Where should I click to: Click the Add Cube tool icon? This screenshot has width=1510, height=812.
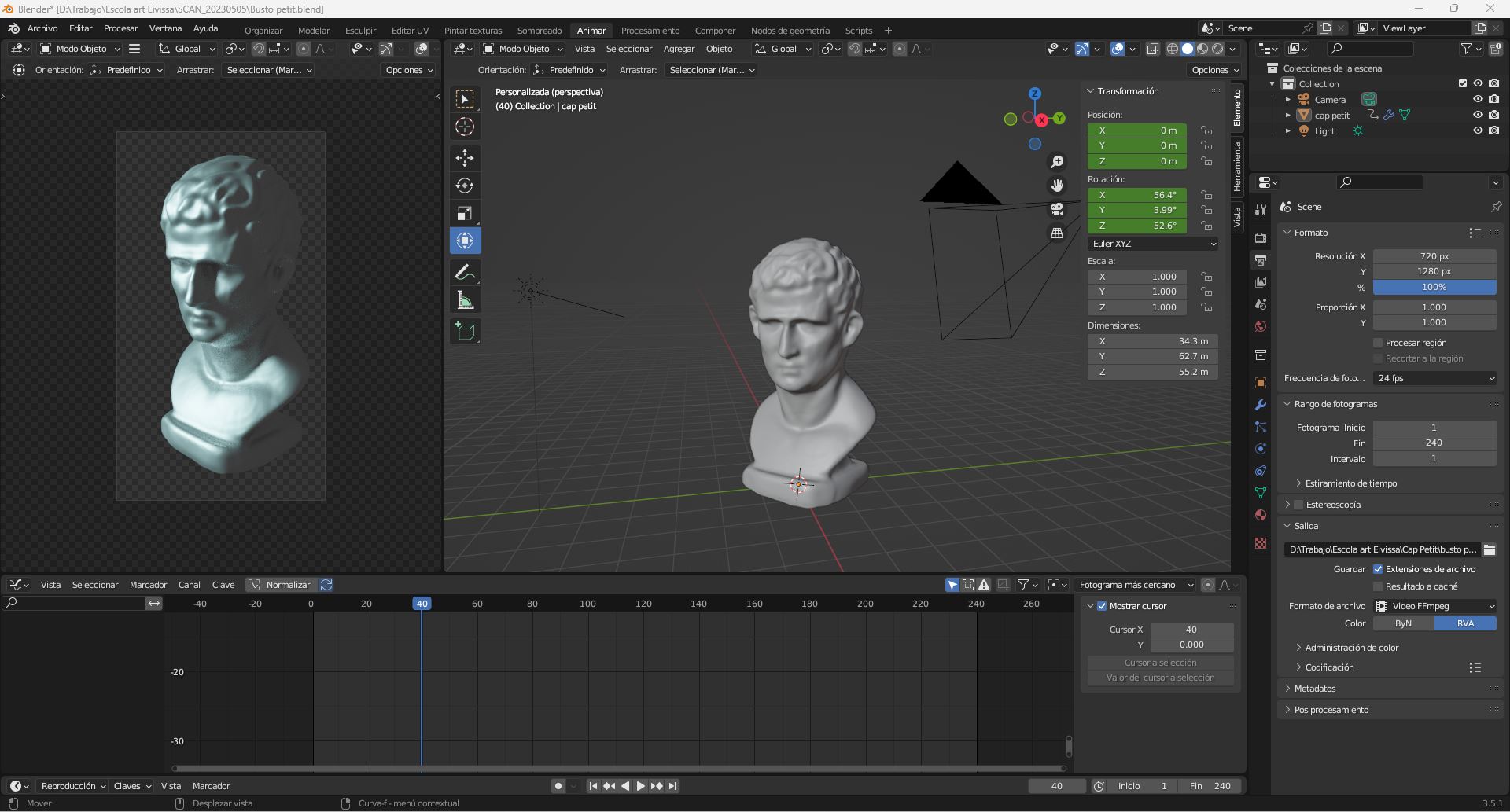[x=465, y=332]
